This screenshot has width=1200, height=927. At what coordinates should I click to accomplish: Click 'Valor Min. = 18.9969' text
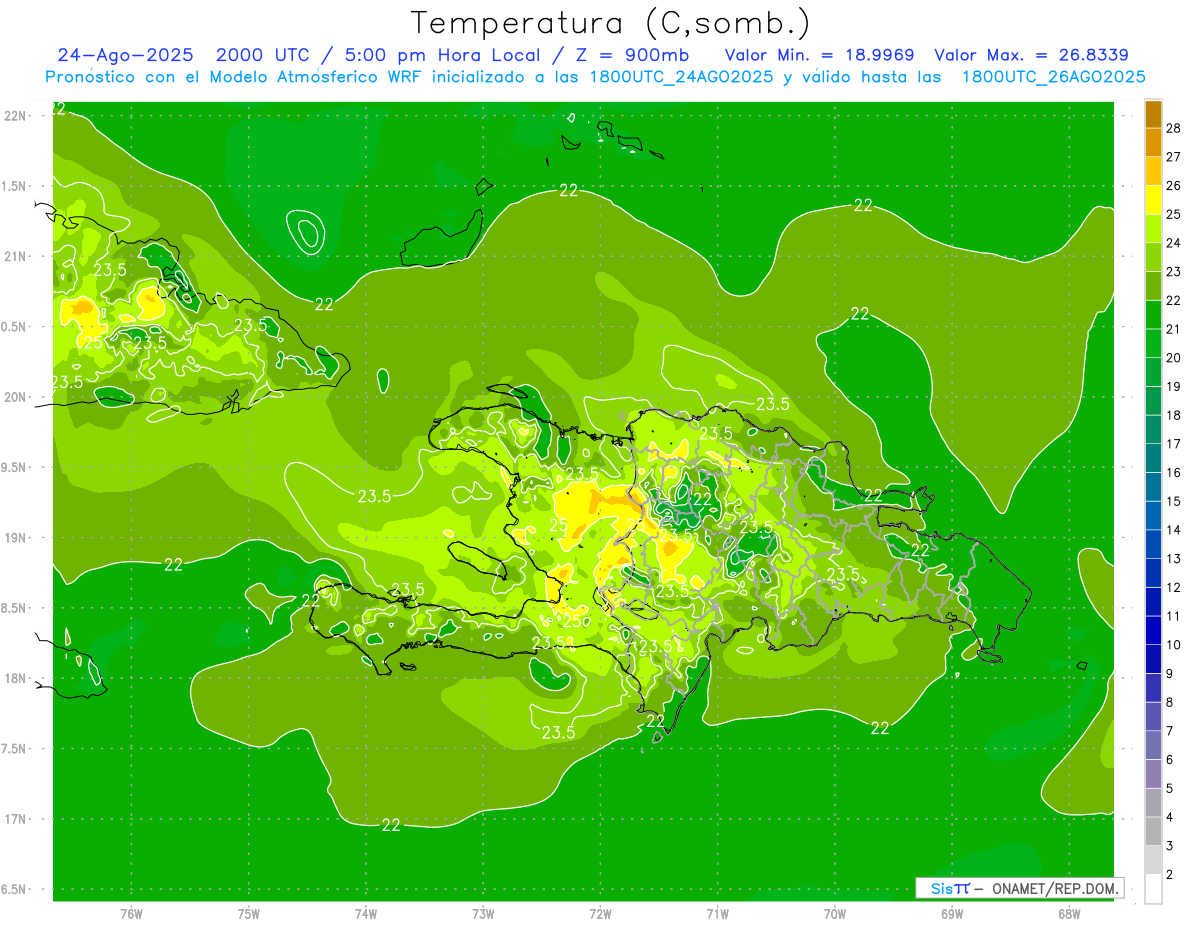(819, 55)
